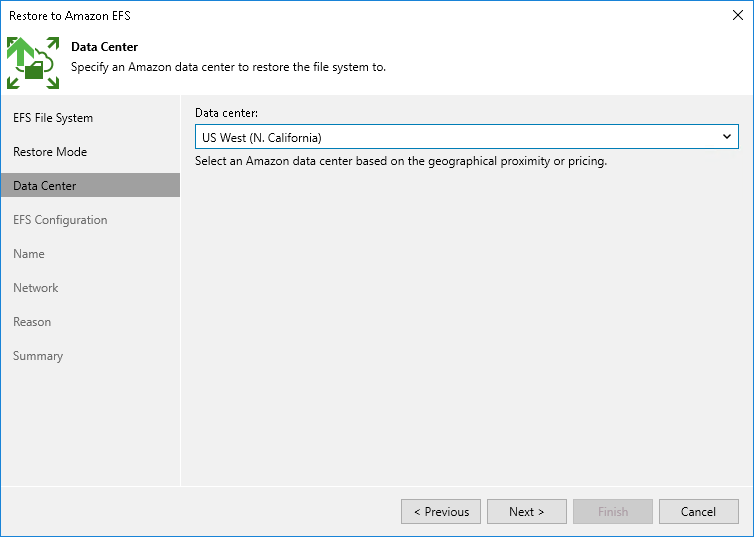Switch to the Reason step
Screen dimensions: 754x537
[32, 322]
